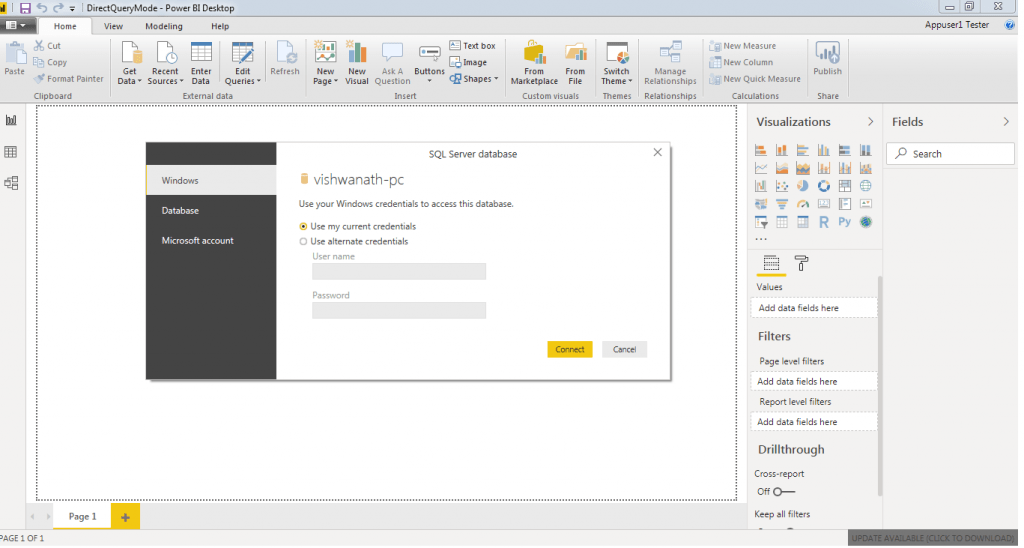Screen dimensions: 1024x548
Task: Save the report from quick access toolbar
Action: [25, 8]
